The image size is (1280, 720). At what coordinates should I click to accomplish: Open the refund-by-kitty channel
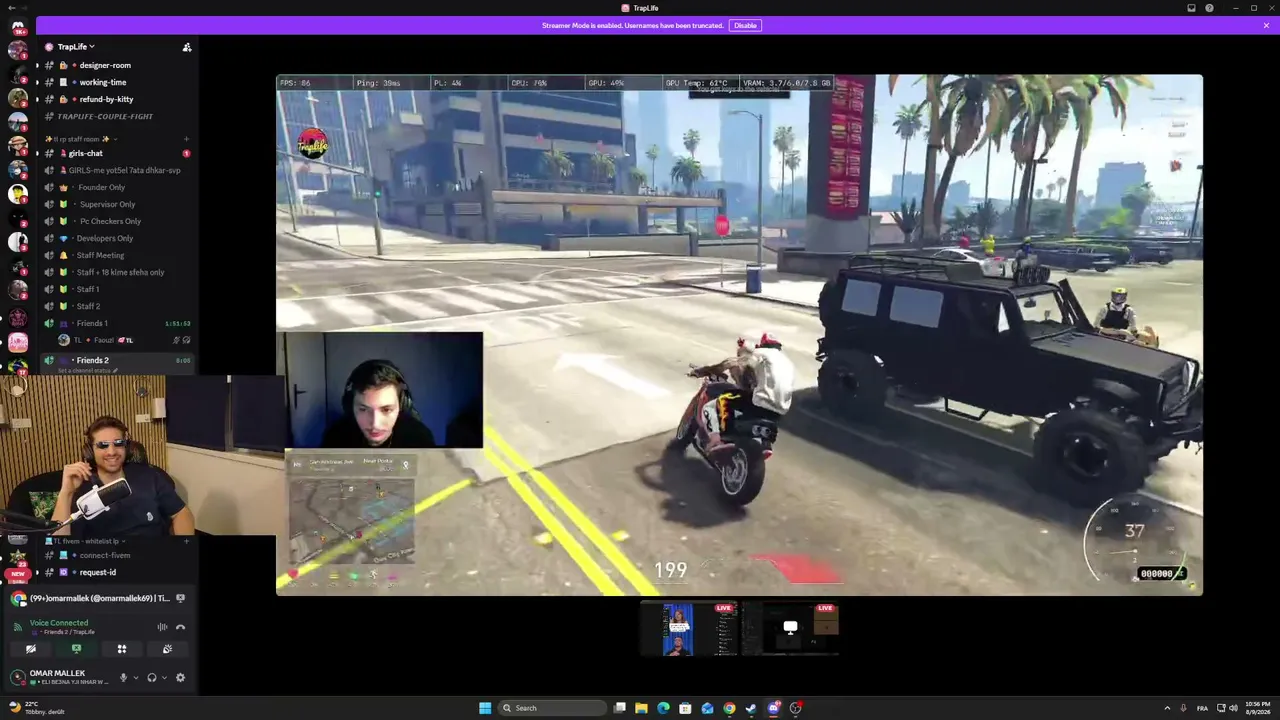(x=116, y=99)
